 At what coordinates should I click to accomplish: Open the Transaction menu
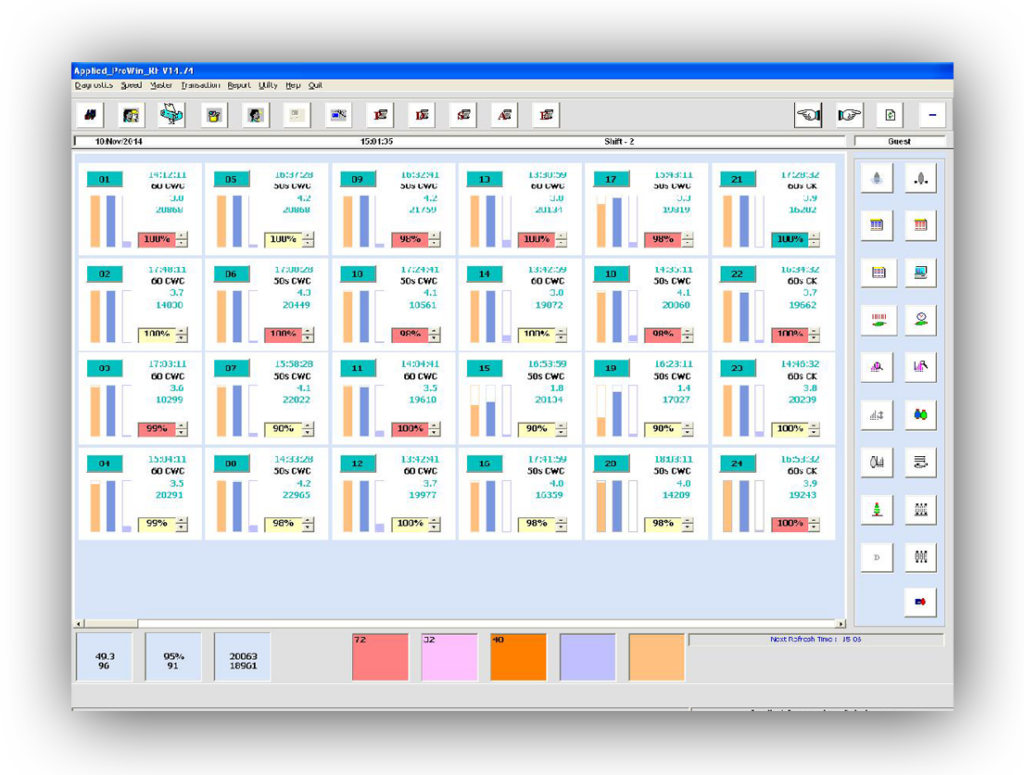coord(203,85)
